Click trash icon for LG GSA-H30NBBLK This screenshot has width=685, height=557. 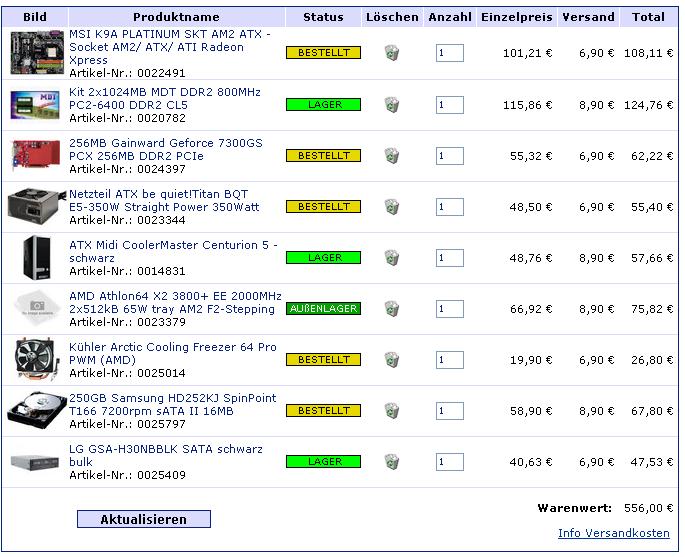[392, 462]
